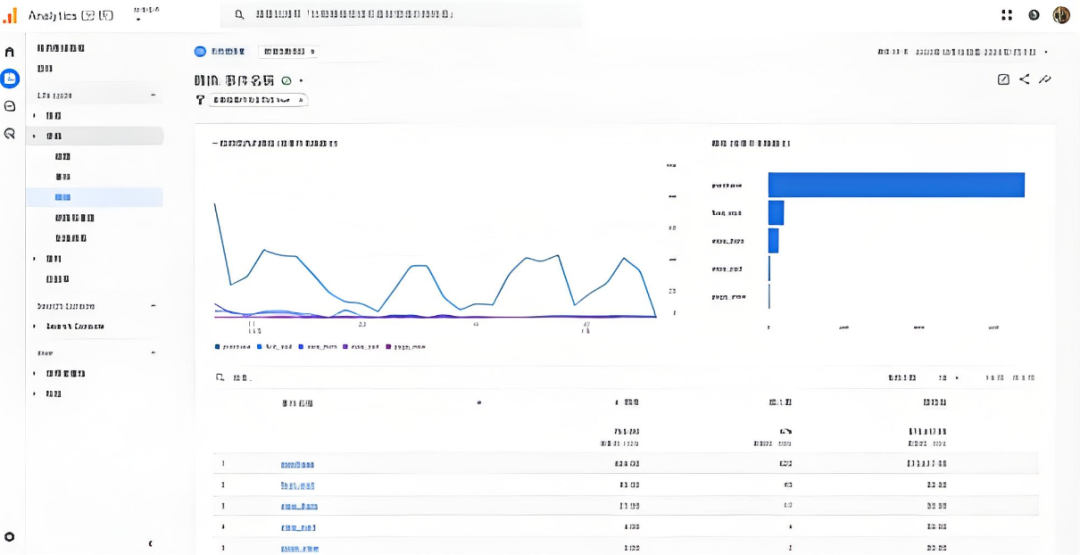
Task: Open the rows per page dropdown
Action: coord(948,379)
